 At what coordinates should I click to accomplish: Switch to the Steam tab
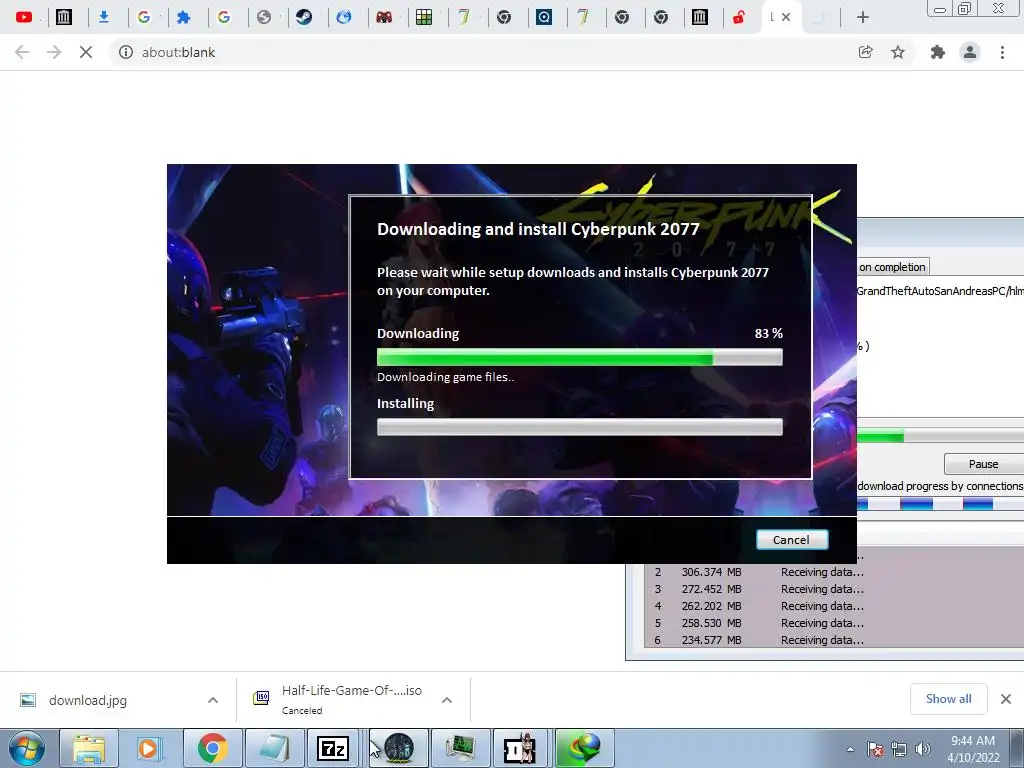304,17
